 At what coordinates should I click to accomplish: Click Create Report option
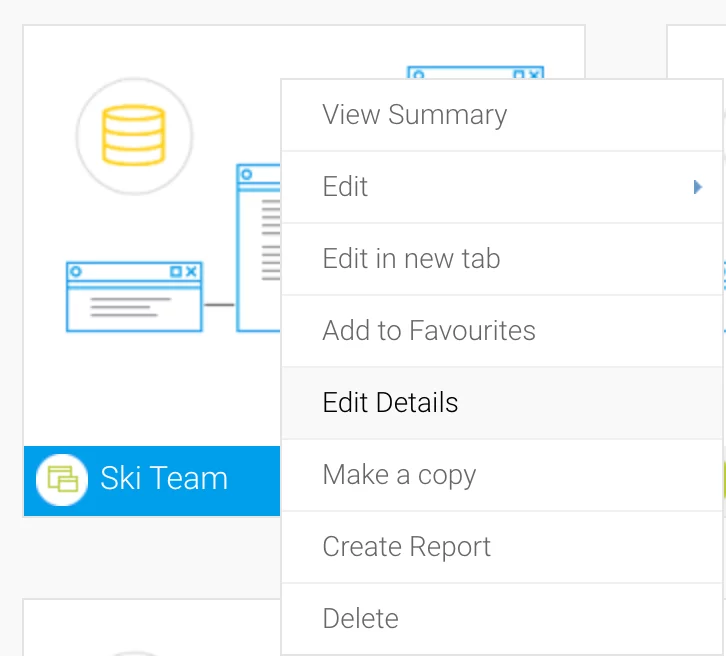click(x=406, y=547)
